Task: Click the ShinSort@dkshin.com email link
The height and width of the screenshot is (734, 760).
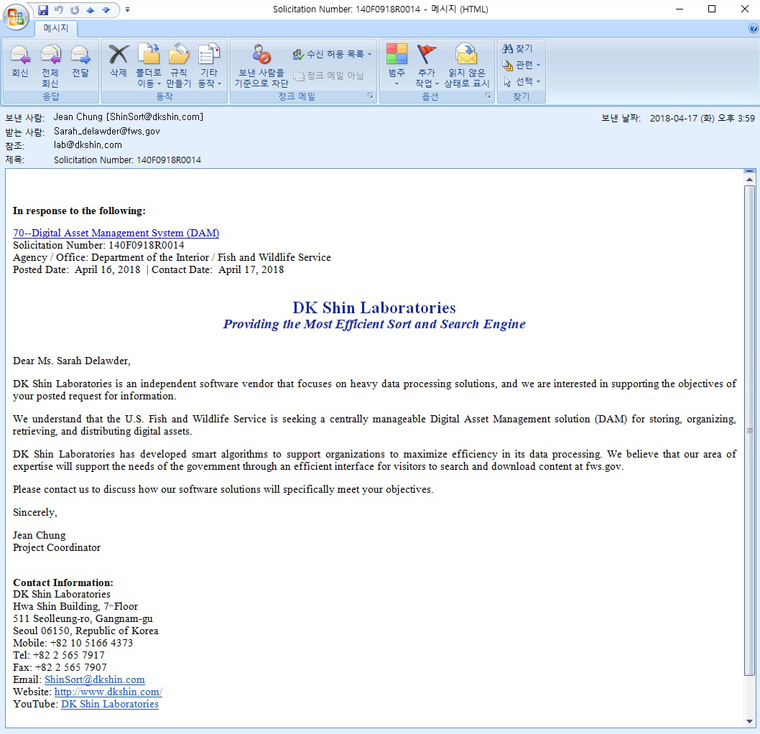Action: [x=94, y=680]
